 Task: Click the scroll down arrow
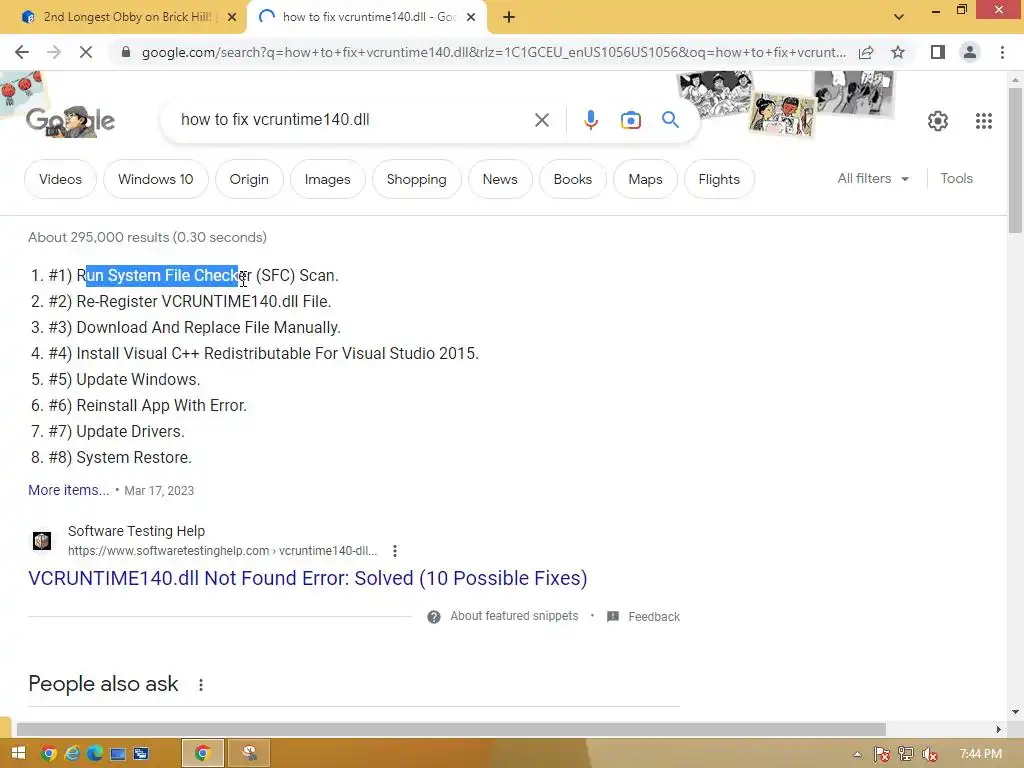pyautogui.click(x=1015, y=712)
